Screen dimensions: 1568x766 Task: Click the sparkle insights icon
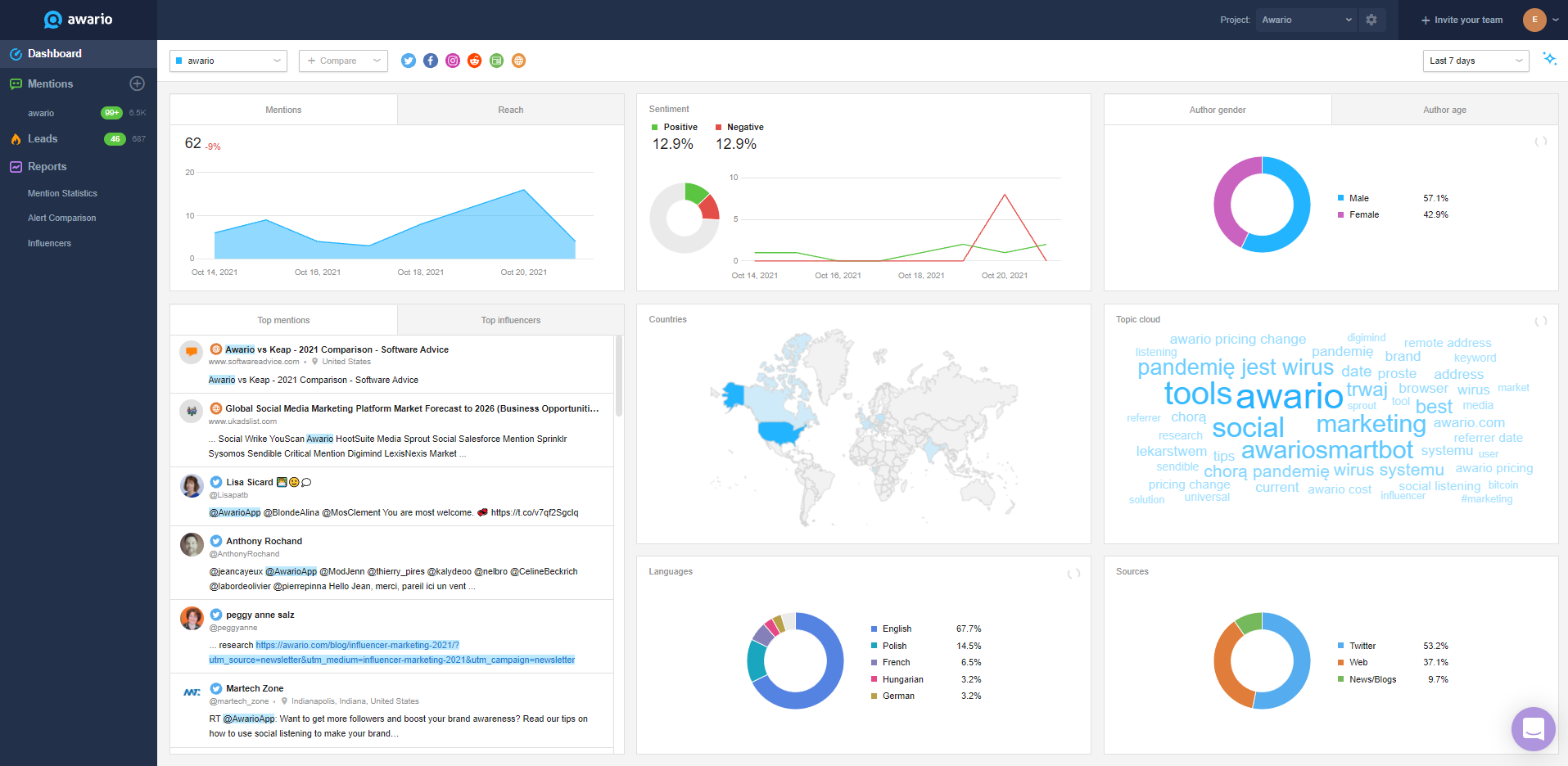(1549, 59)
